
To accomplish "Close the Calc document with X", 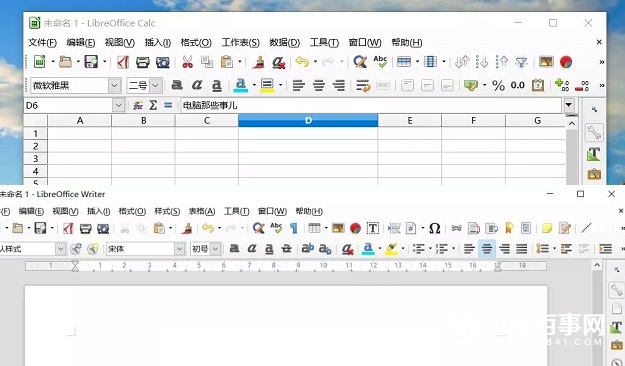I will 599,42.
